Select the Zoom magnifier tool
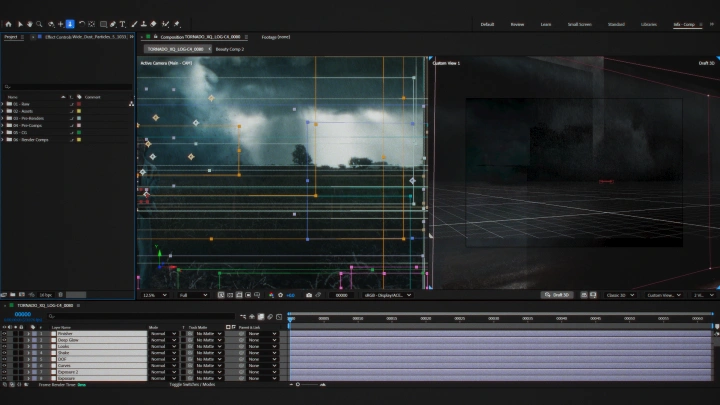The width and height of the screenshot is (720, 405). click(x=39, y=24)
